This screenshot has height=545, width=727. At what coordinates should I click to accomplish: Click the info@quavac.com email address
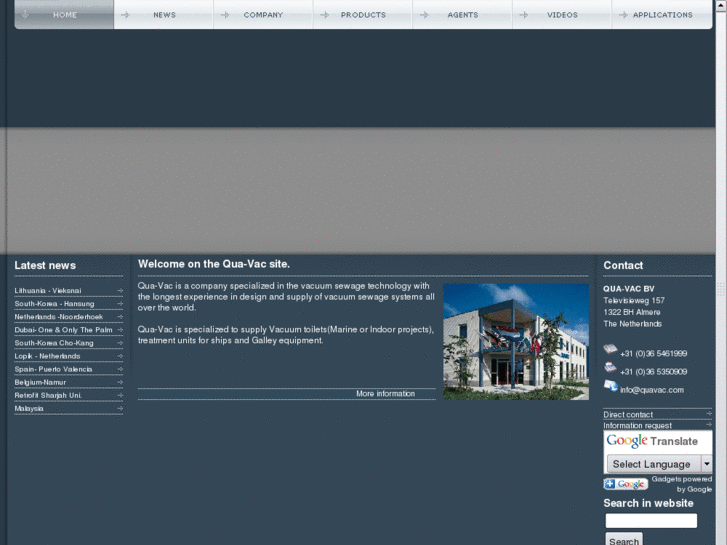651,390
